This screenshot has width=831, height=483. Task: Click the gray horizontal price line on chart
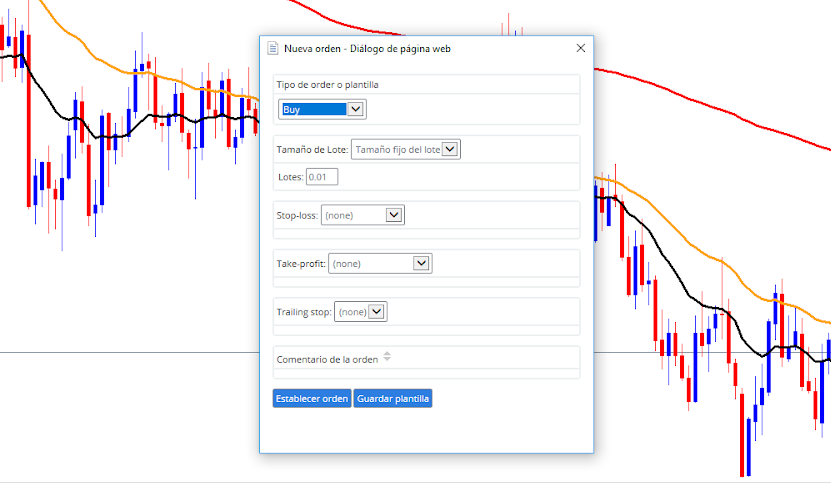click(x=130, y=352)
